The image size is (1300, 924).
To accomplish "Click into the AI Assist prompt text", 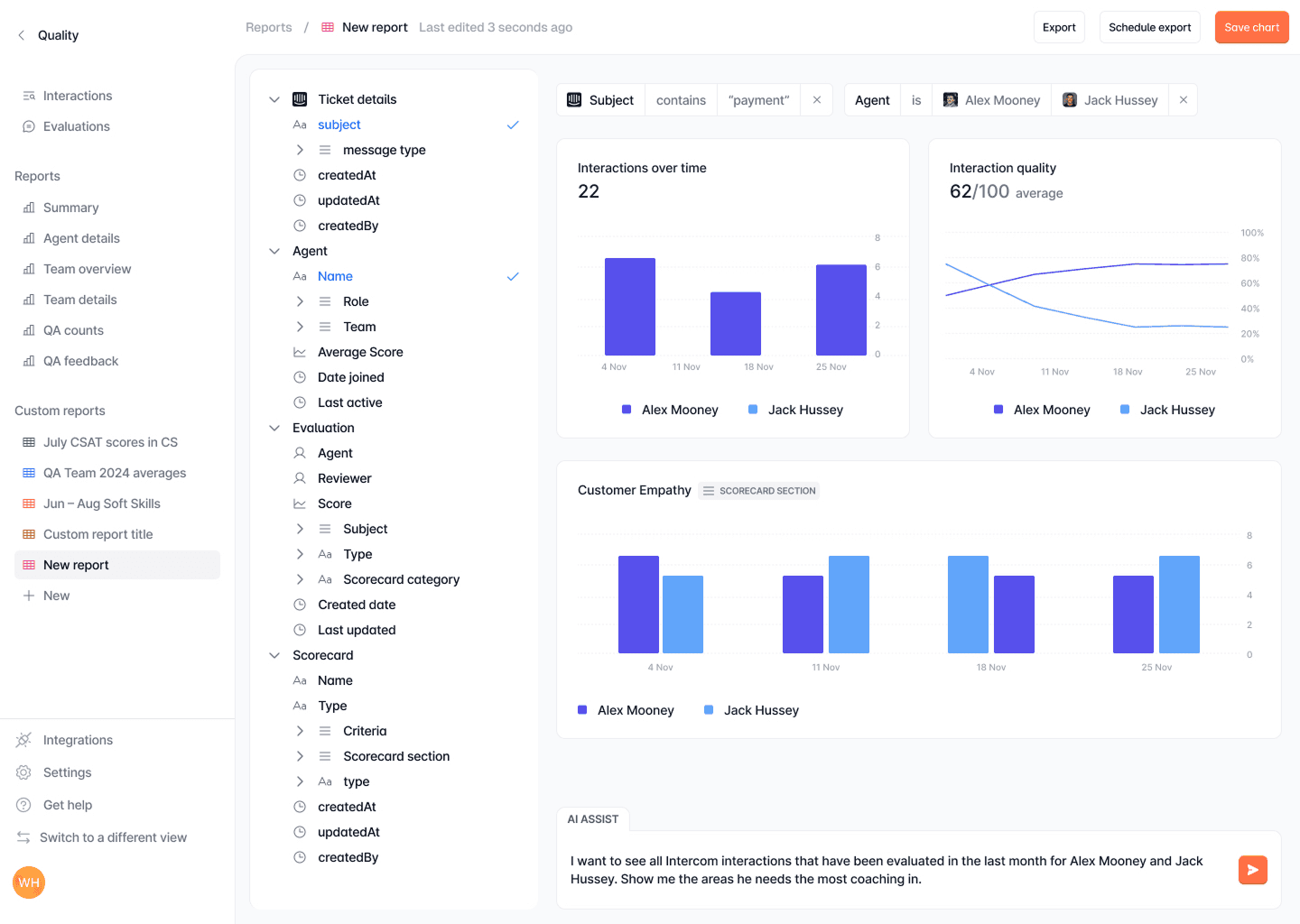I will click(x=887, y=870).
